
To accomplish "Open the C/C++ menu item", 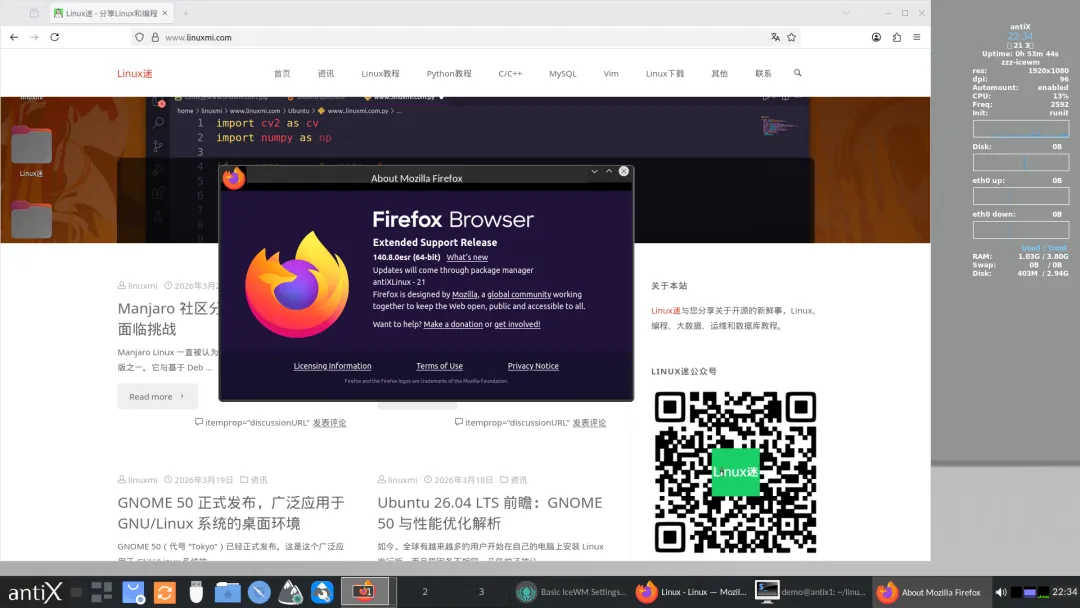I will pos(510,74).
